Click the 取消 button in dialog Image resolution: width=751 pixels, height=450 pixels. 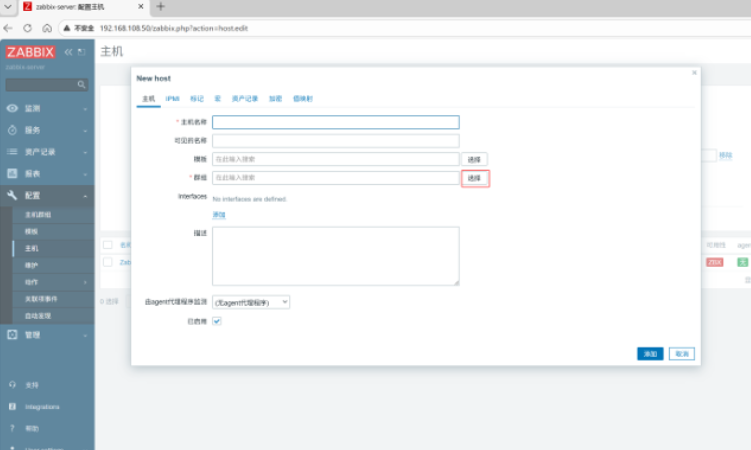tap(682, 354)
